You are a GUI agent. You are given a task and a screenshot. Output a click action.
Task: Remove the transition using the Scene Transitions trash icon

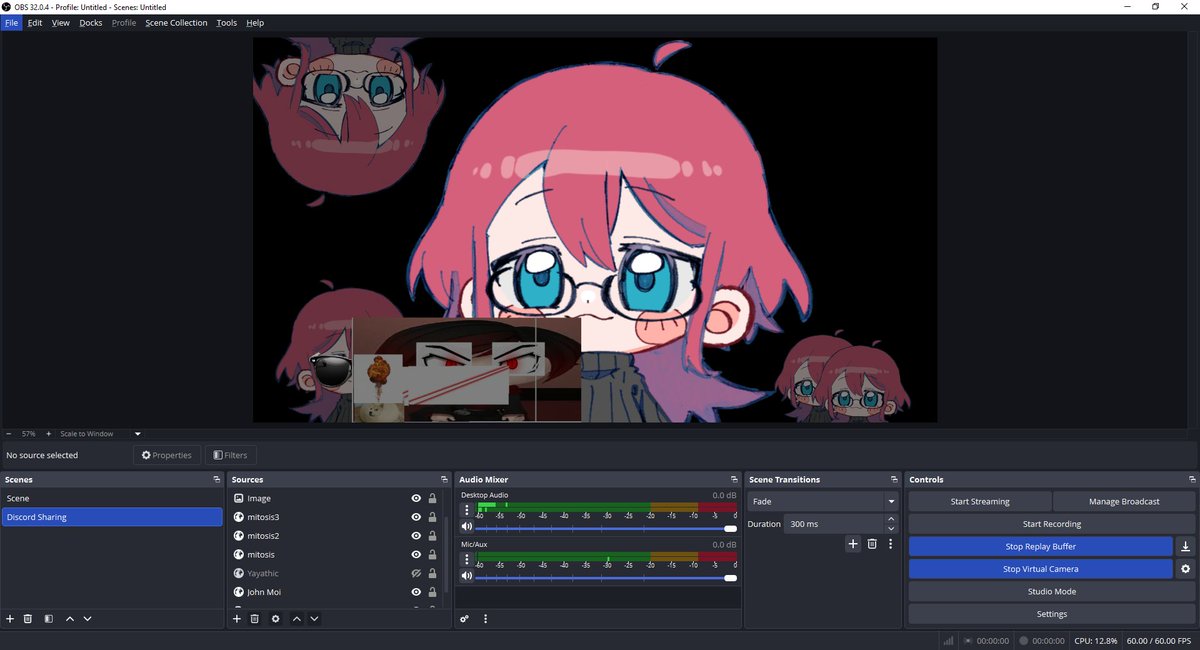[872, 544]
